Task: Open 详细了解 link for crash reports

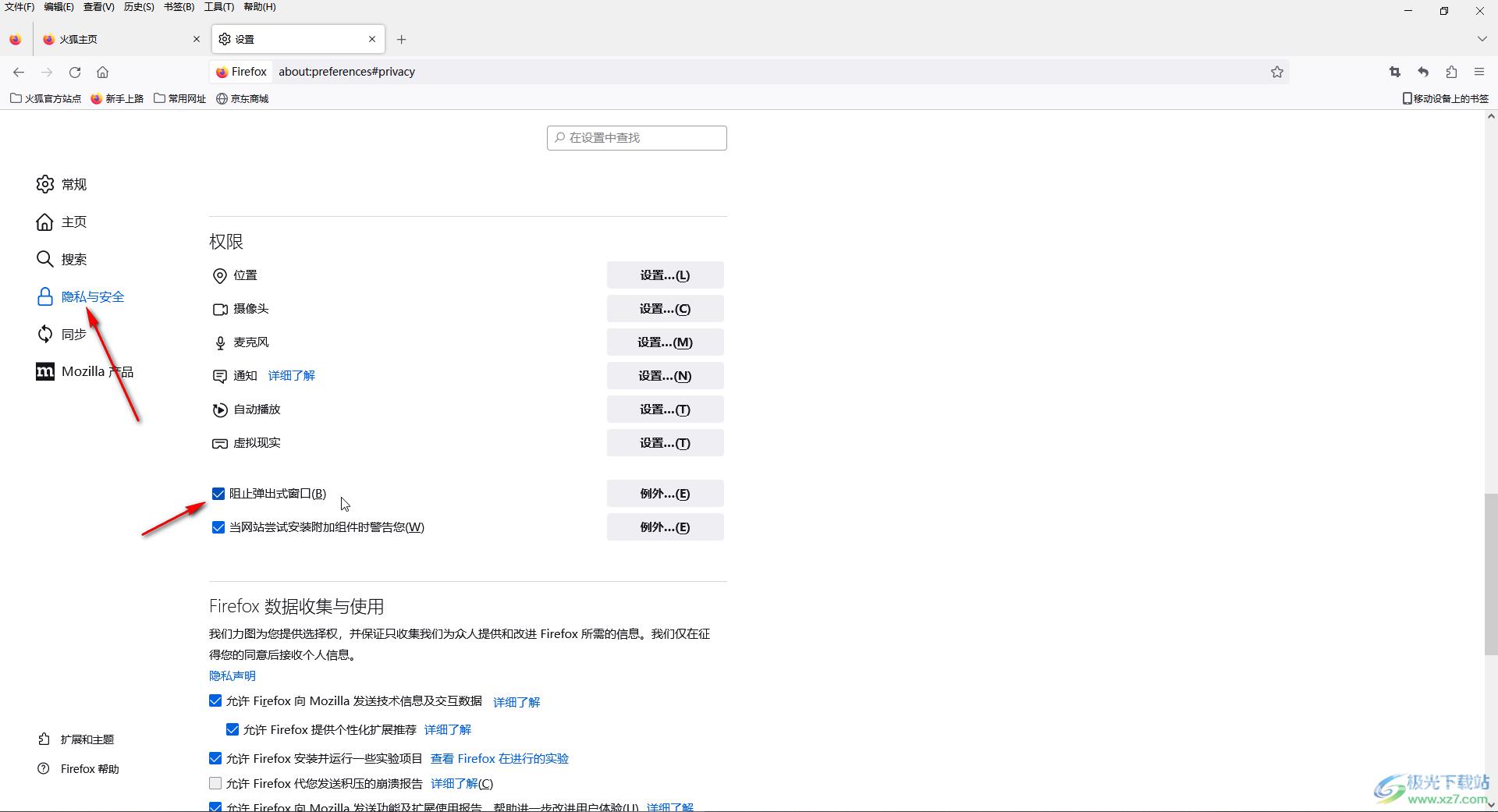Action: (462, 783)
